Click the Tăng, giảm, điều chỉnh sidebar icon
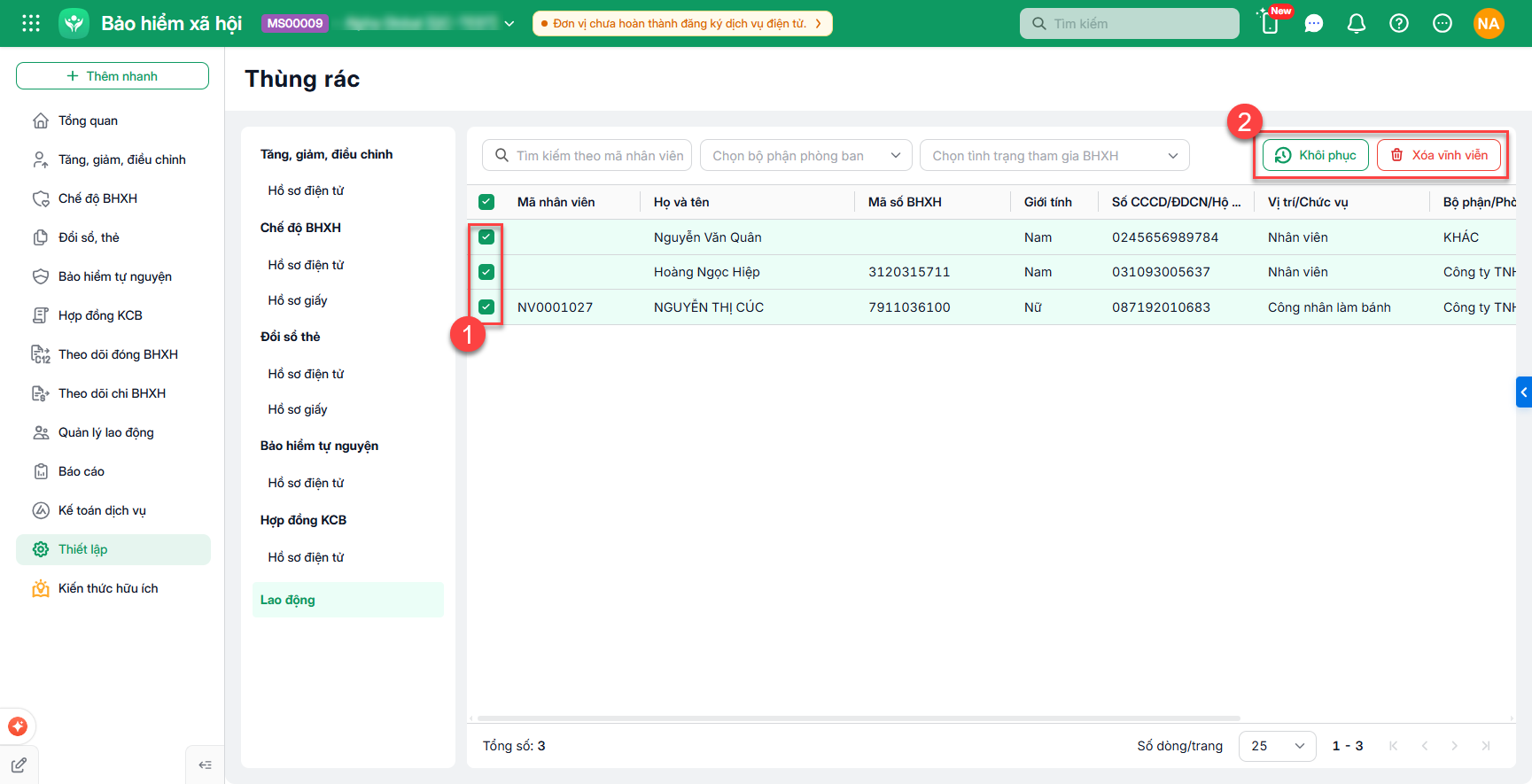Screen dimensions: 1532x784 (41, 159)
